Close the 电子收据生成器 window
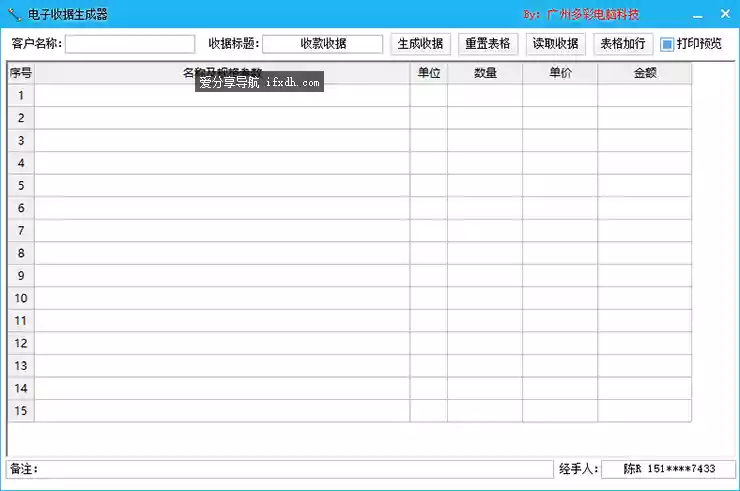The height and width of the screenshot is (491, 740). (x=724, y=14)
